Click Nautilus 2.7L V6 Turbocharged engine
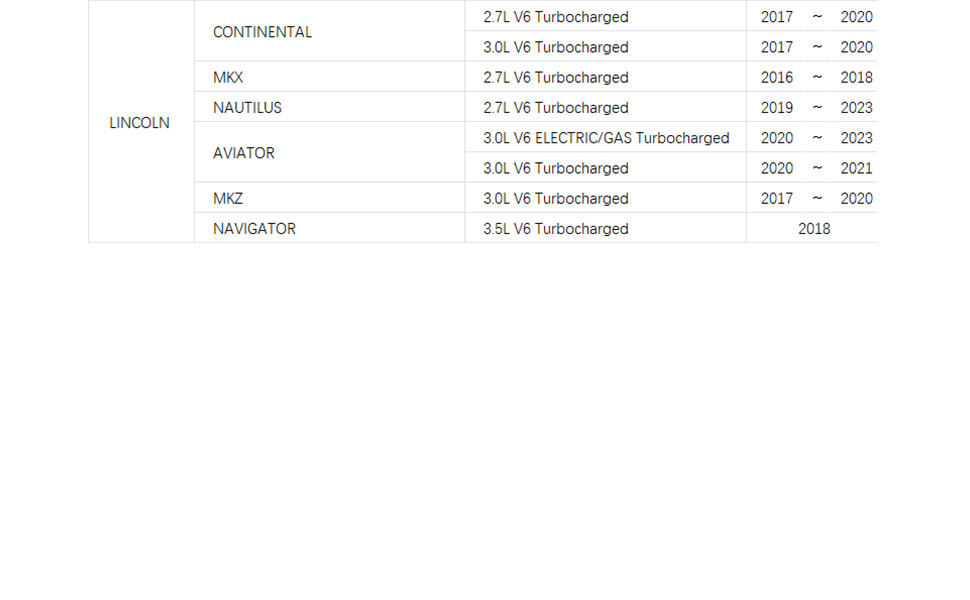970x600 pixels. pyautogui.click(x=605, y=107)
